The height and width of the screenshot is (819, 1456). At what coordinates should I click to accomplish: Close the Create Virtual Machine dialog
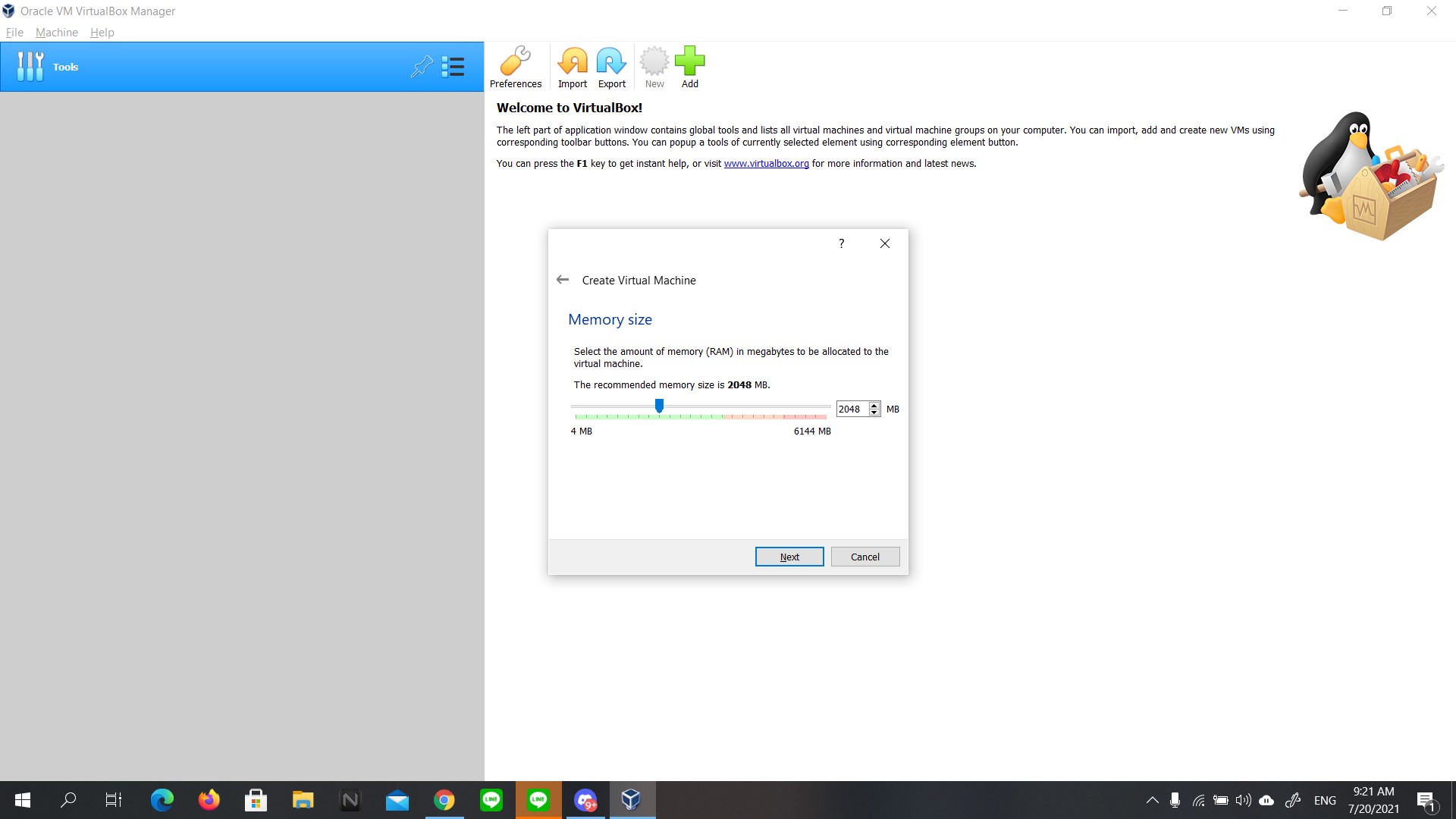pyautogui.click(x=885, y=243)
